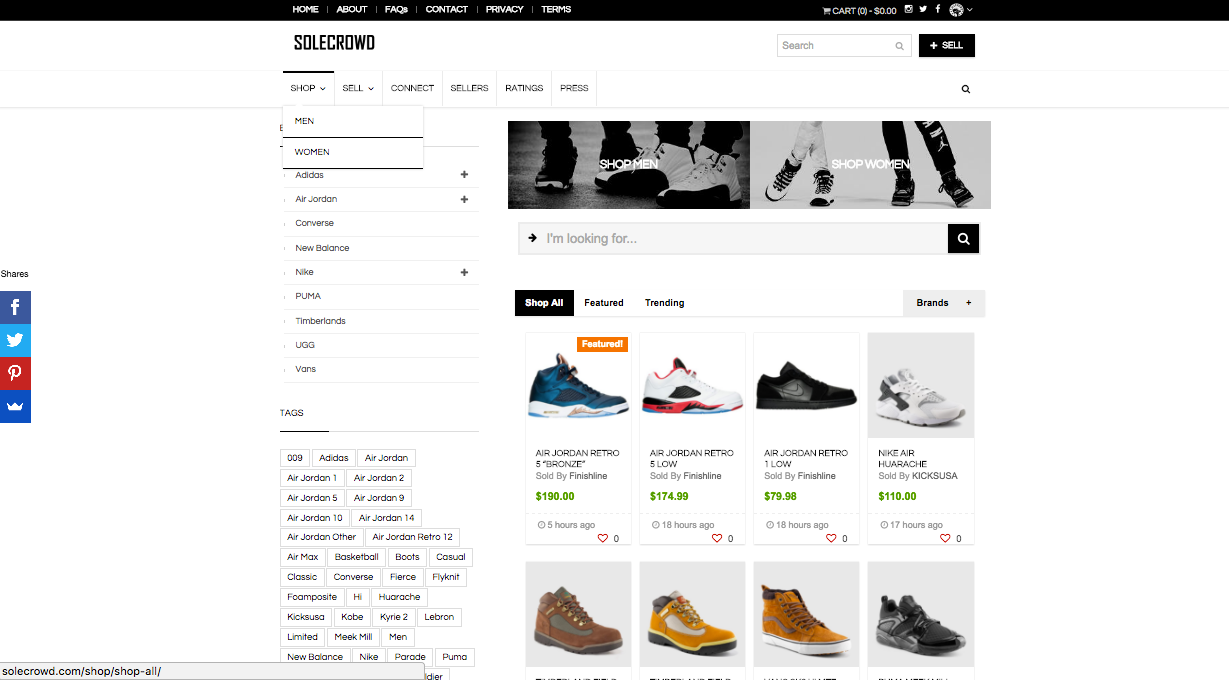Select Vans in brand category list

[306, 369]
